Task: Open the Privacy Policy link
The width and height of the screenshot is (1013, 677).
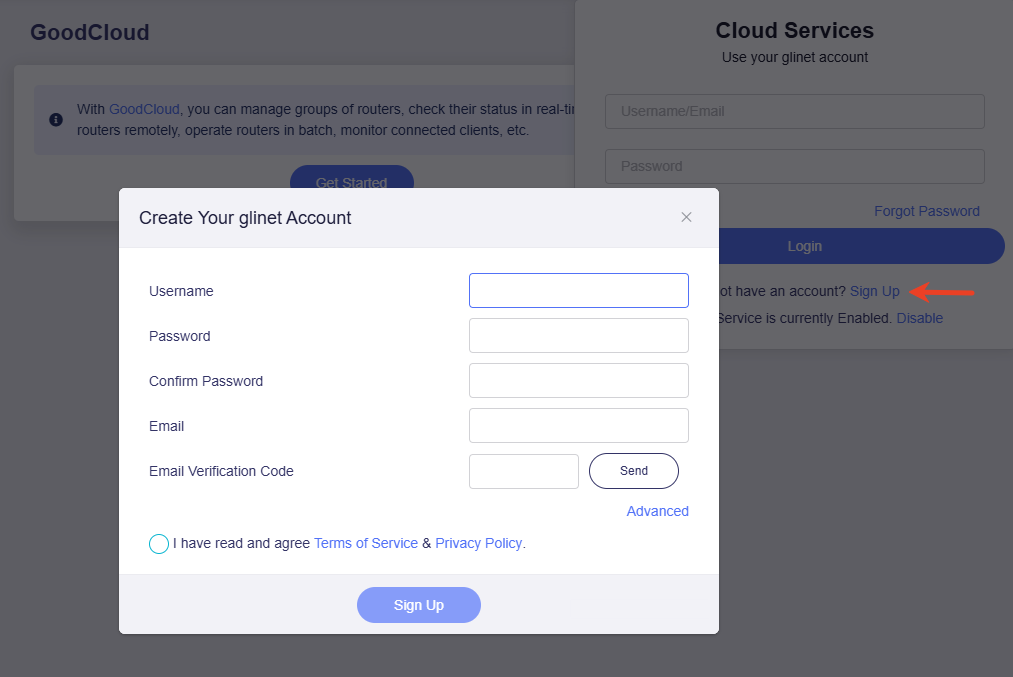Action: [x=478, y=543]
